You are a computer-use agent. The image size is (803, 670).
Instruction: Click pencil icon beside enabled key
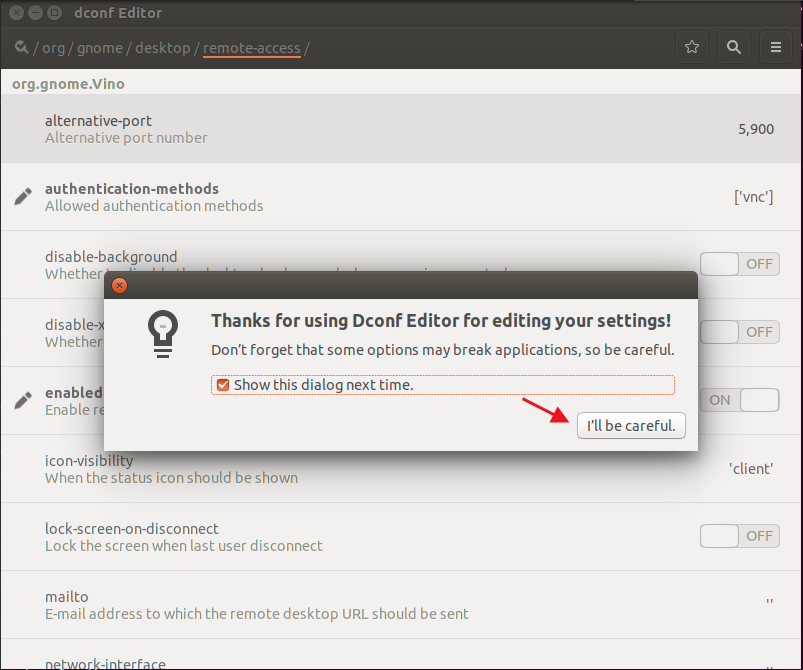click(x=23, y=401)
